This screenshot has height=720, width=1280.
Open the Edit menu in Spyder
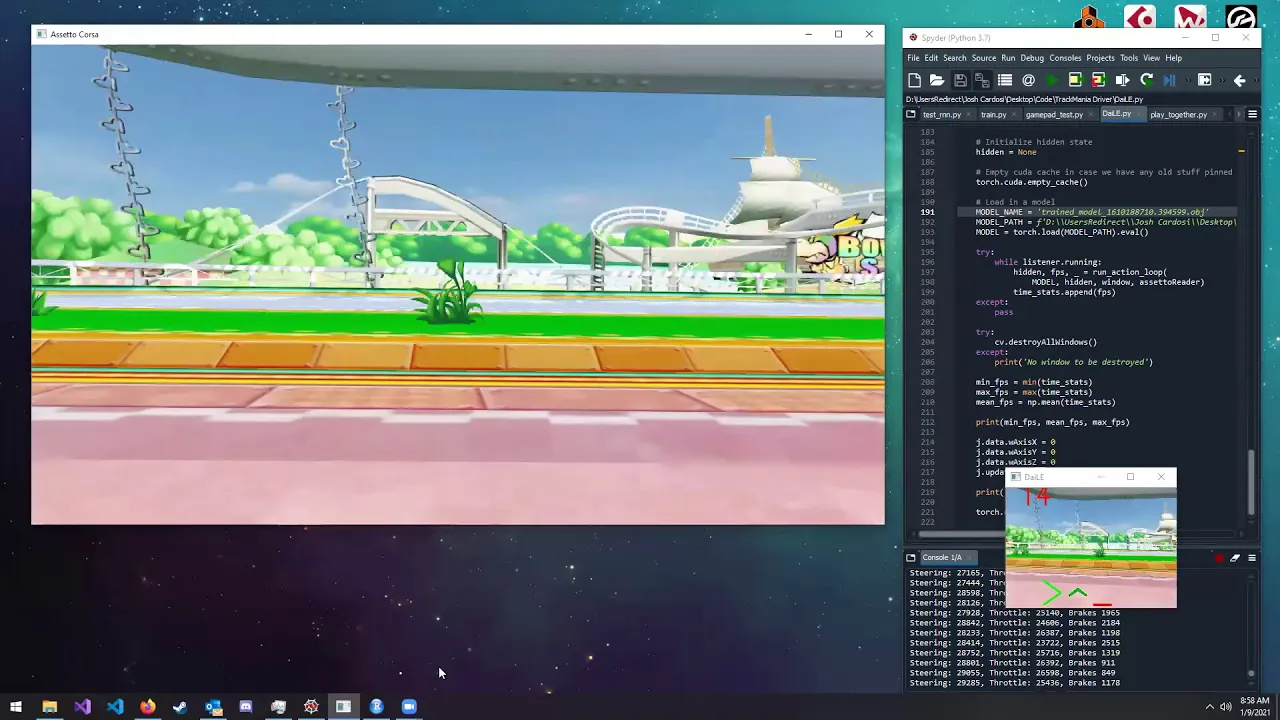click(x=931, y=58)
